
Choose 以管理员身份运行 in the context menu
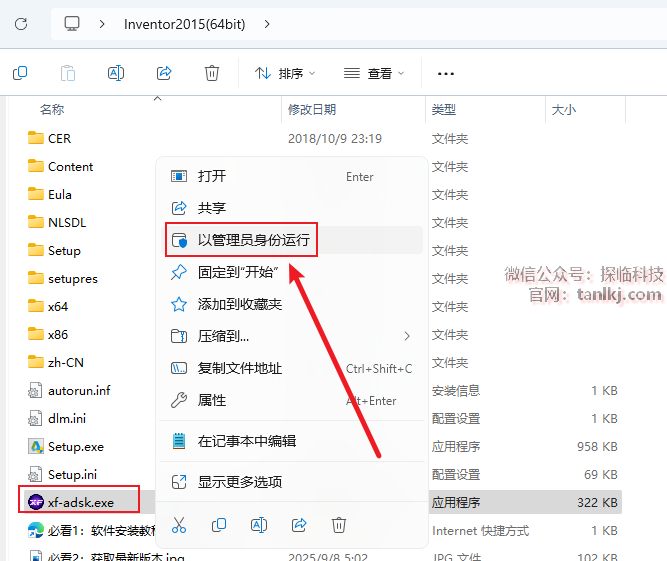(291, 240)
